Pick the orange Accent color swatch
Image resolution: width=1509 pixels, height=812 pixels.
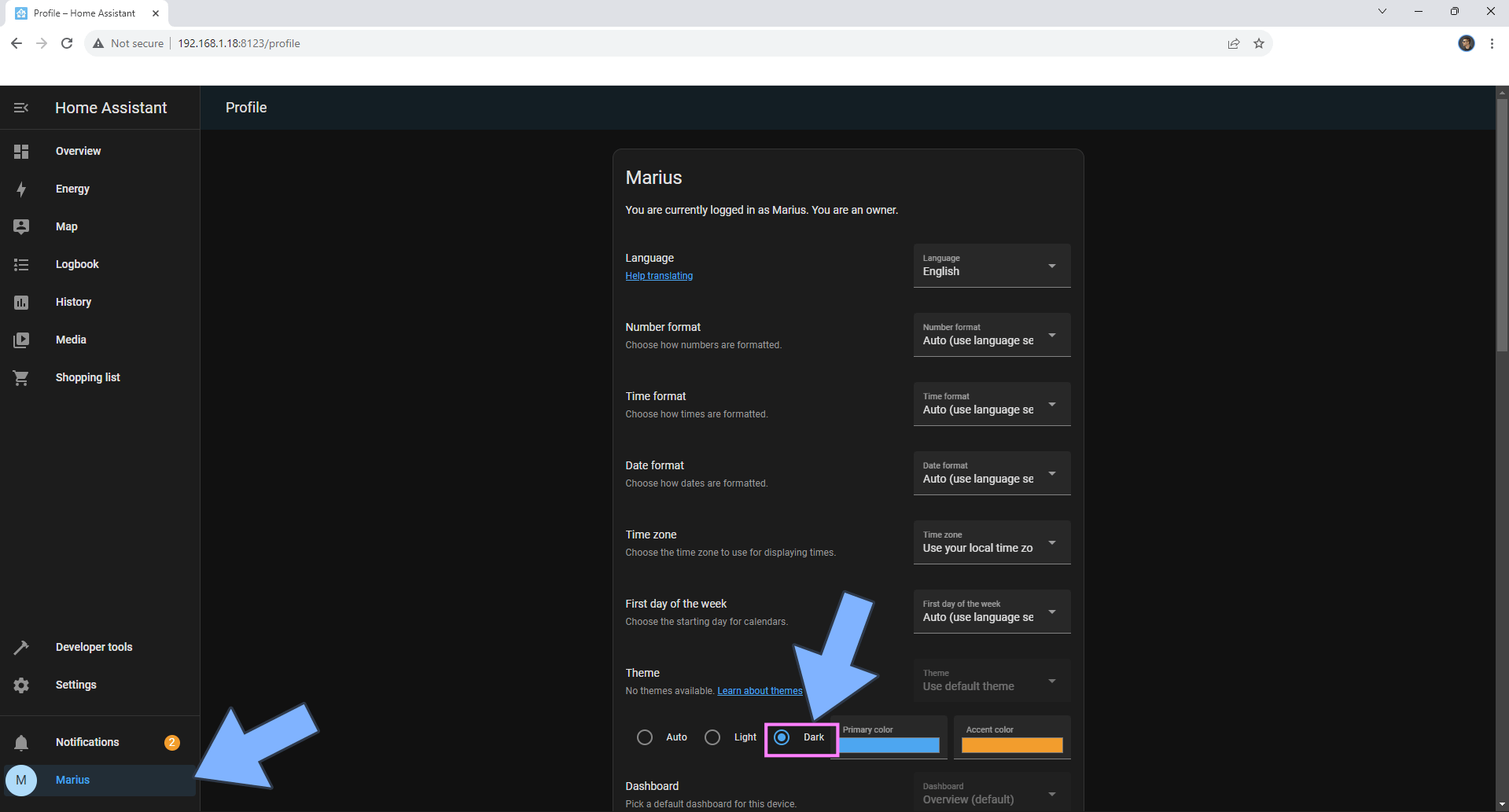point(1012,745)
